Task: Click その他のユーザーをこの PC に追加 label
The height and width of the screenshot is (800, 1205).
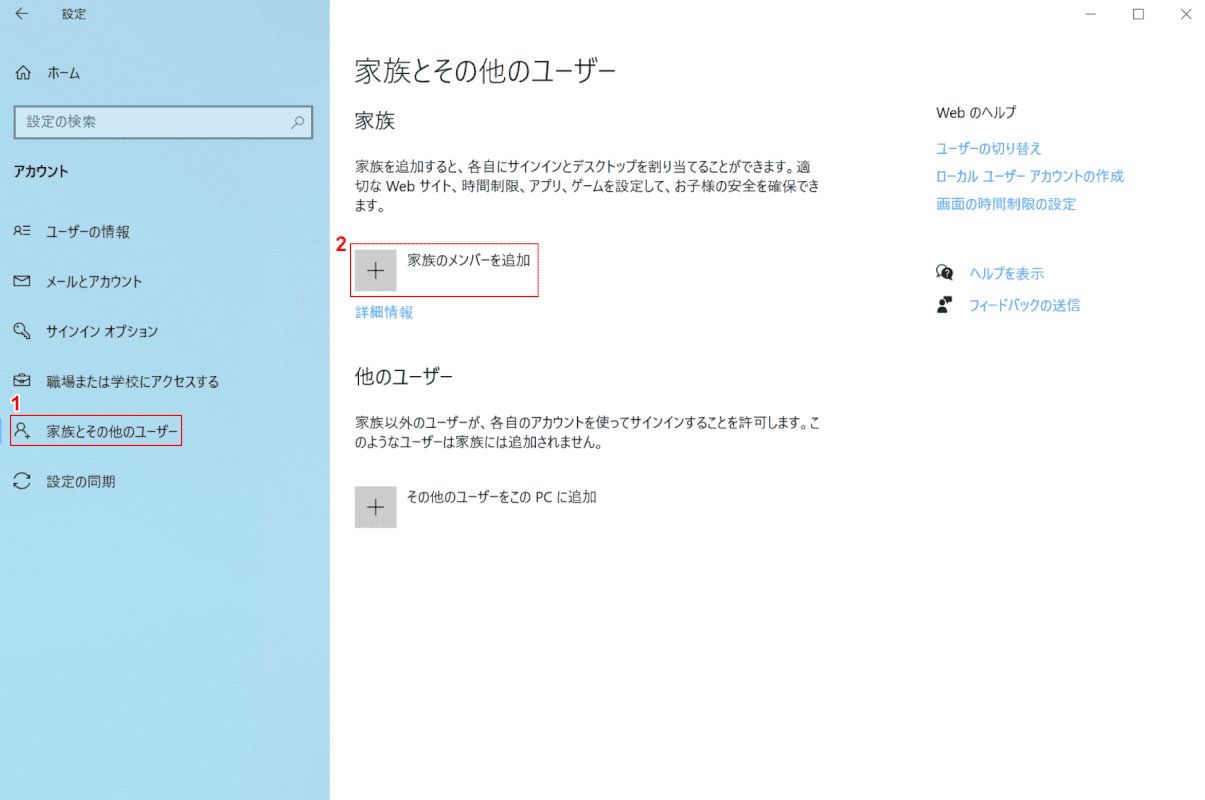Action: [502, 496]
